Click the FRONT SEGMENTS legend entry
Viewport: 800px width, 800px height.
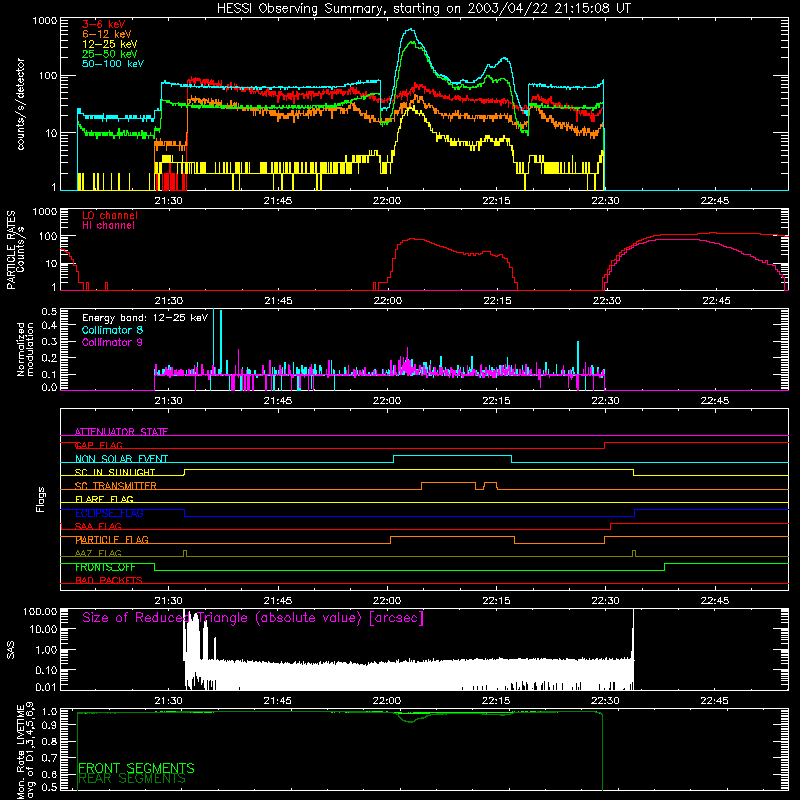click(x=136, y=768)
